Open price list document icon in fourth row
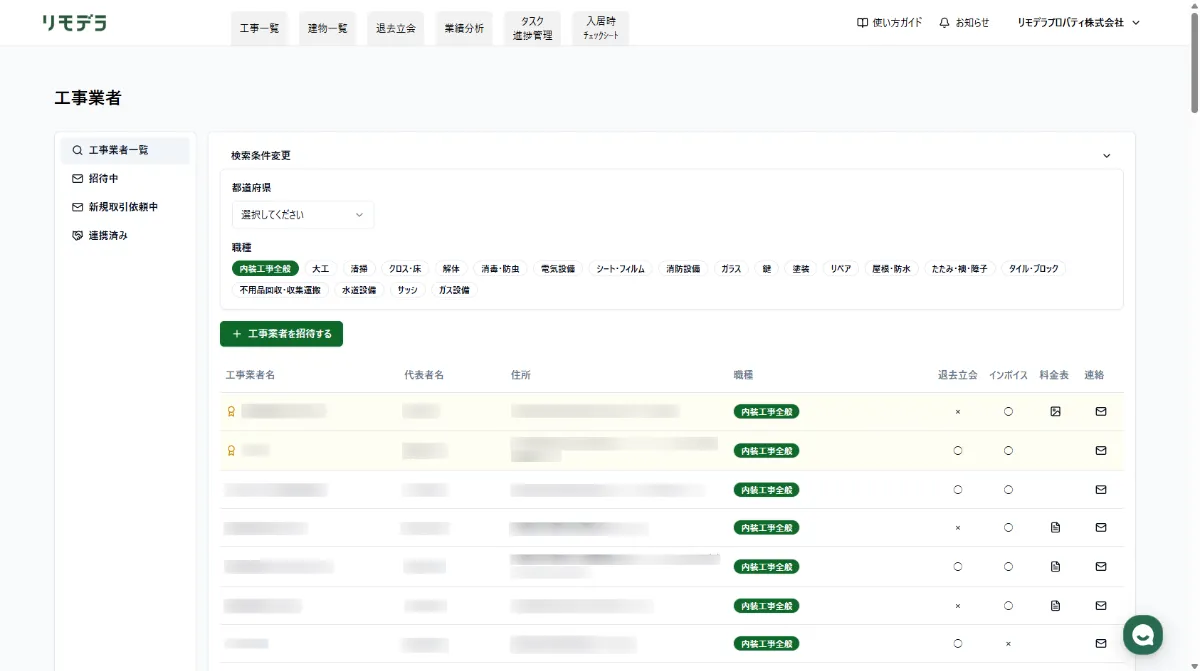Image resolution: width=1200 pixels, height=671 pixels. 1055,527
